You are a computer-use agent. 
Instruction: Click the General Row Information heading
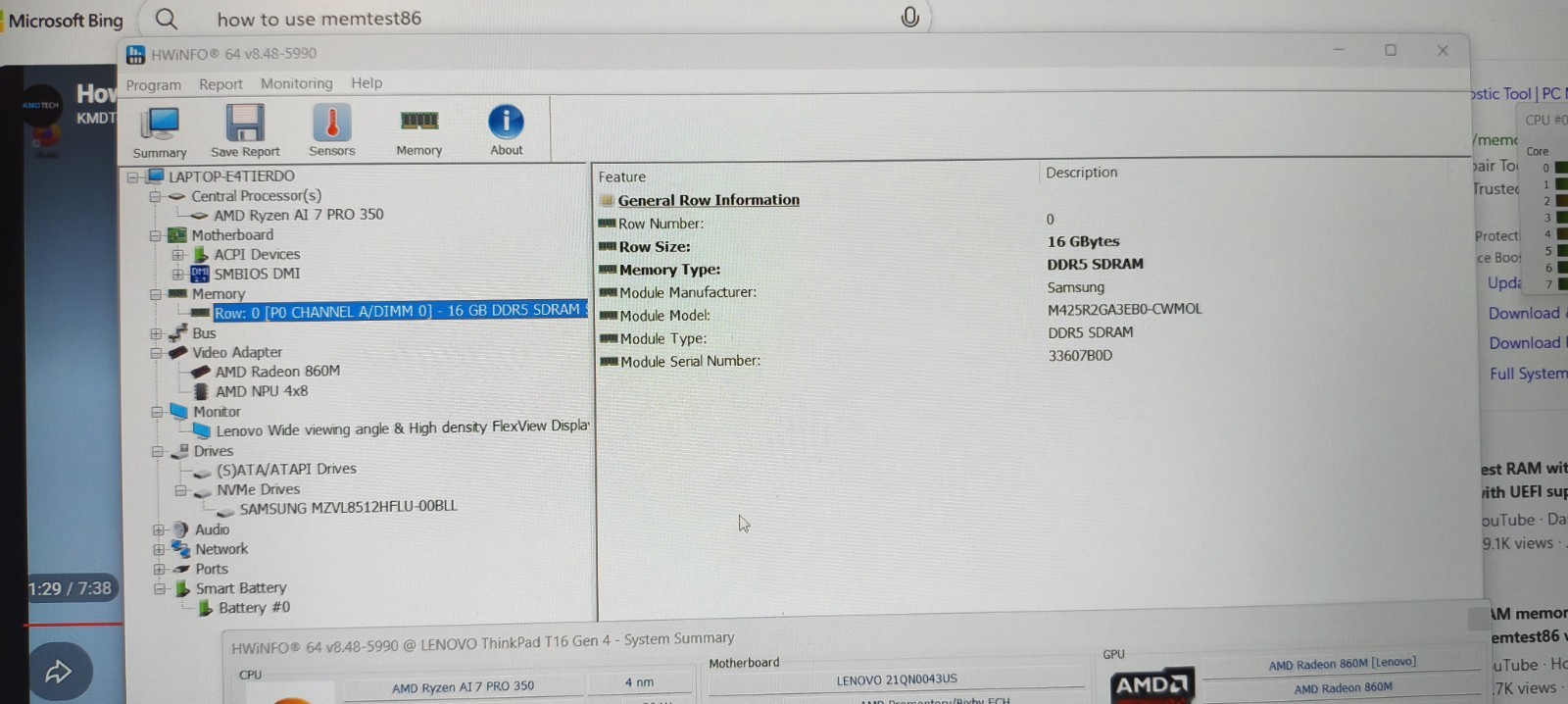709,200
